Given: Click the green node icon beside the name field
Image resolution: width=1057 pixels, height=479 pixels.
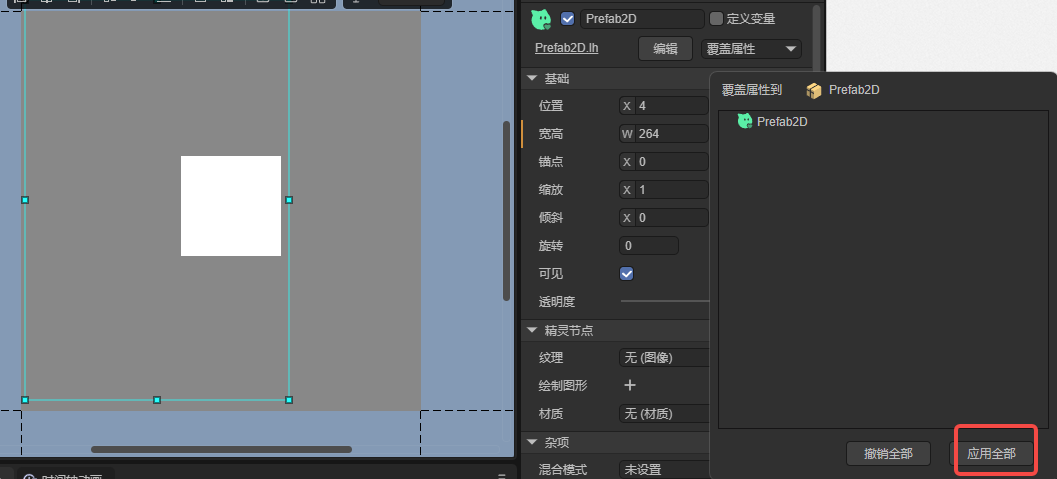Looking at the screenshot, I should click(x=541, y=19).
